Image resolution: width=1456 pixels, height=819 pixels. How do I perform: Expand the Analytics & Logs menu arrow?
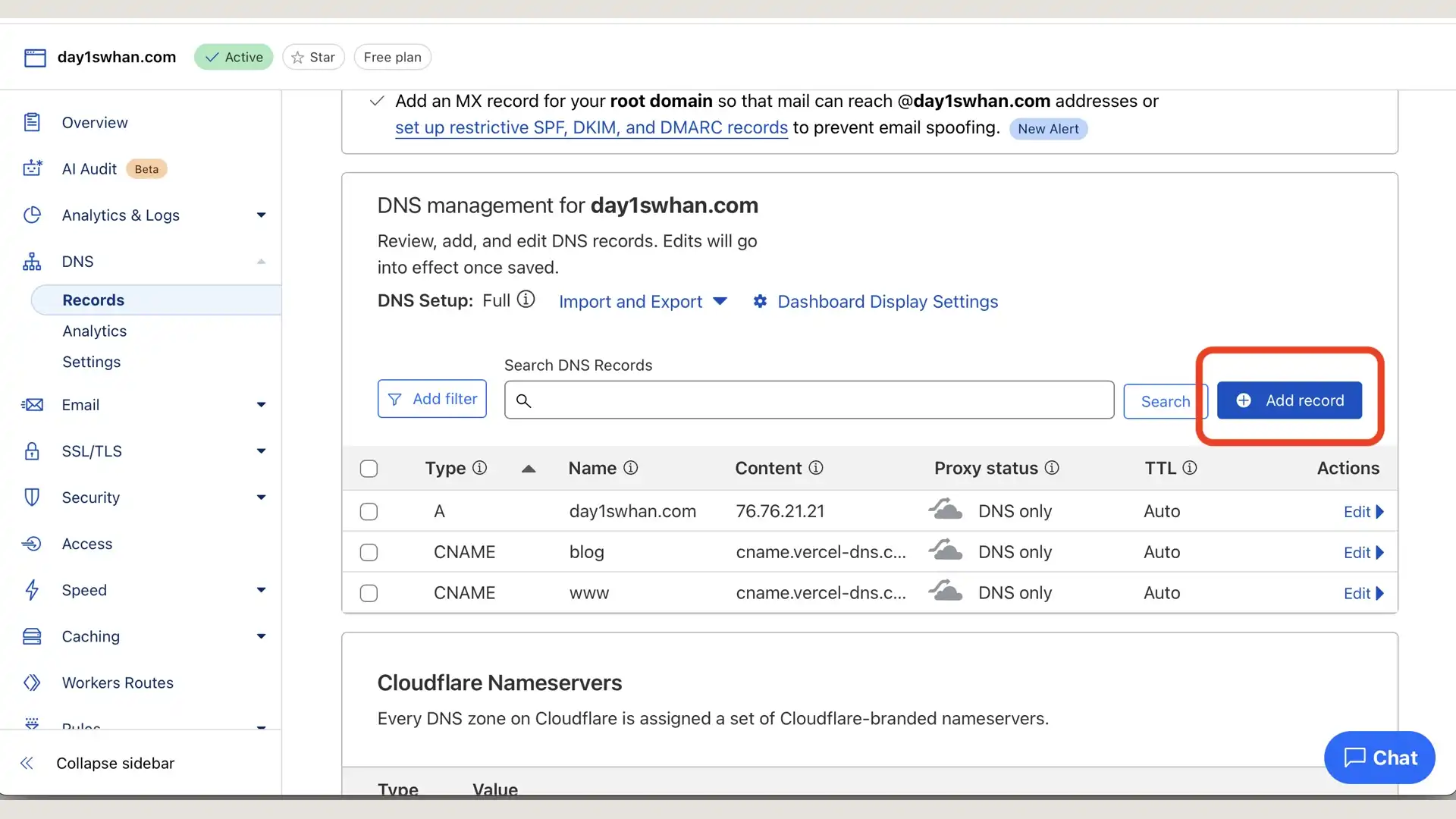[x=261, y=215]
